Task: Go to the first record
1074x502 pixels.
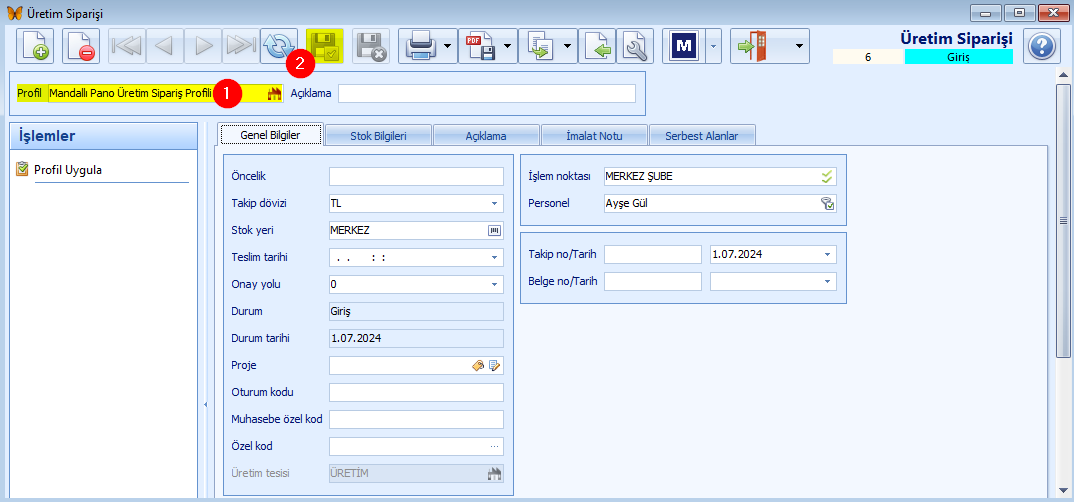Action: 127,47
